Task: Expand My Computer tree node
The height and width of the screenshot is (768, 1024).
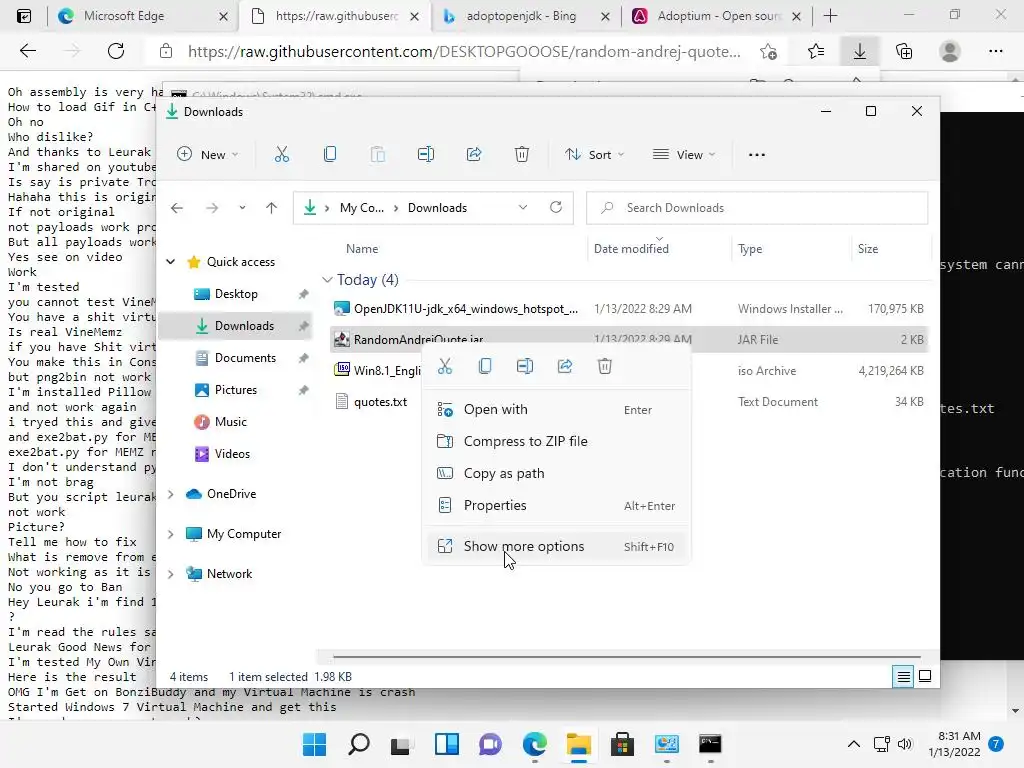Action: pos(170,534)
